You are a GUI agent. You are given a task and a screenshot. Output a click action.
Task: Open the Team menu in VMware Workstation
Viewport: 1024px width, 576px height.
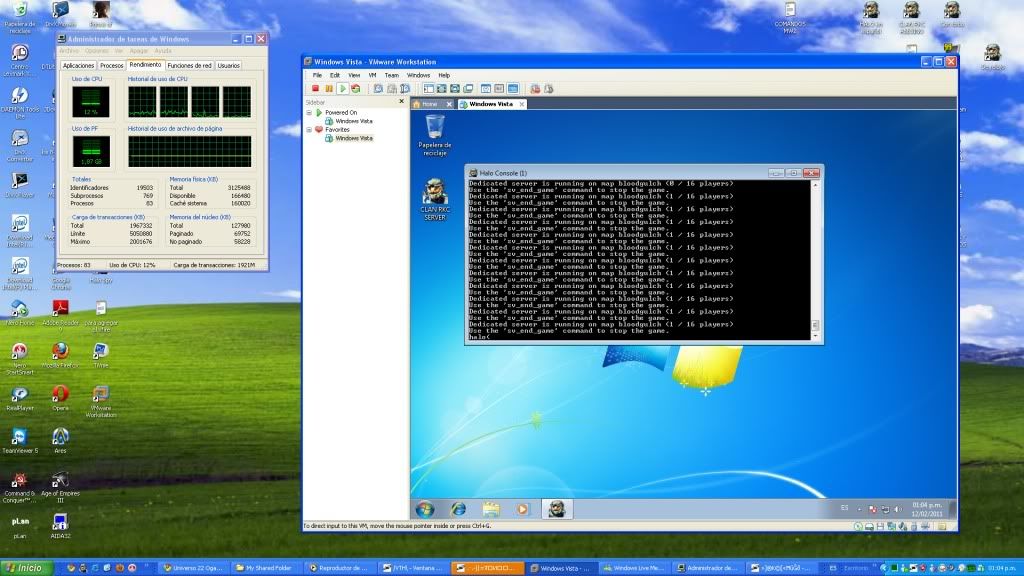[x=392, y=75]
